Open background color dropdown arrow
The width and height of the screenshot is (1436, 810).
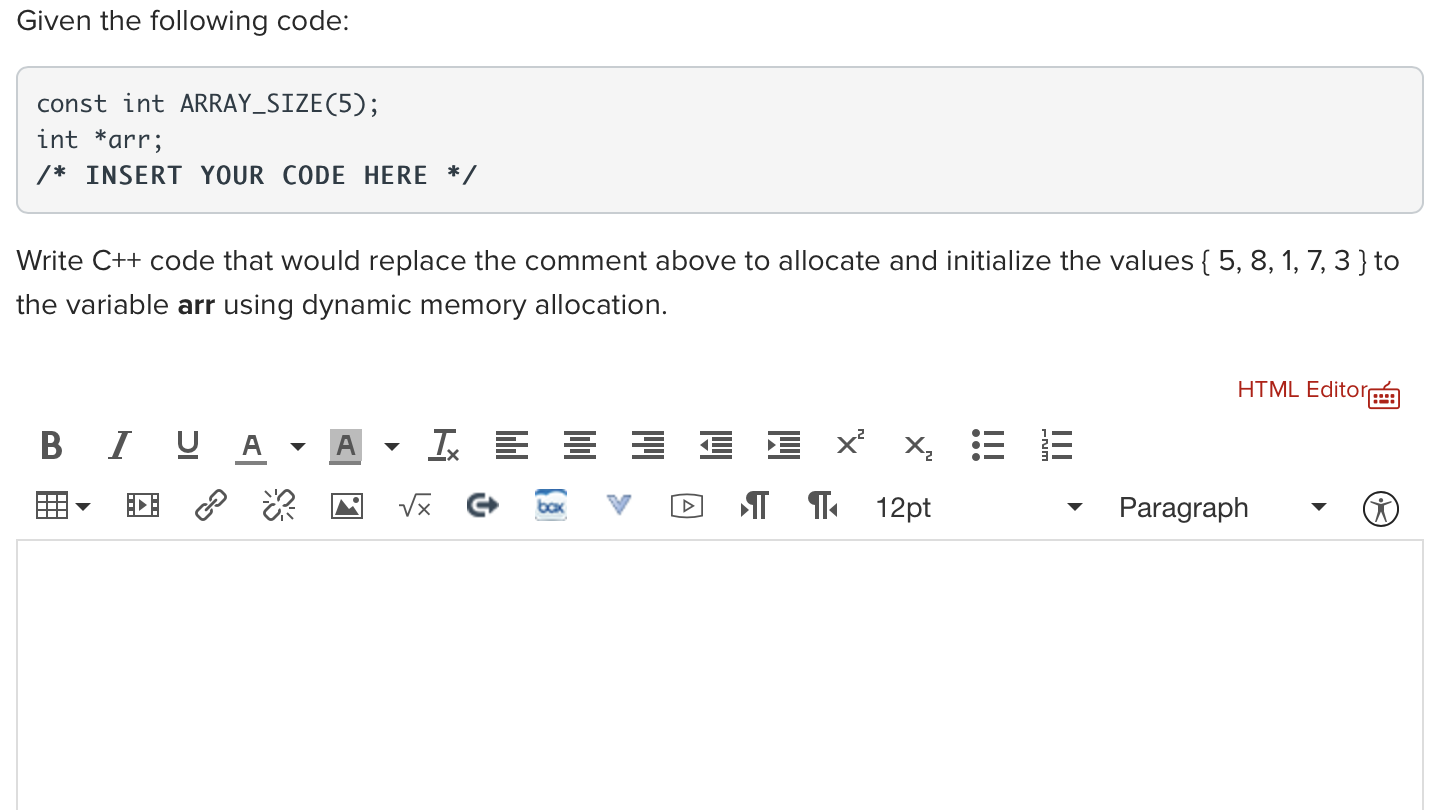391,446
